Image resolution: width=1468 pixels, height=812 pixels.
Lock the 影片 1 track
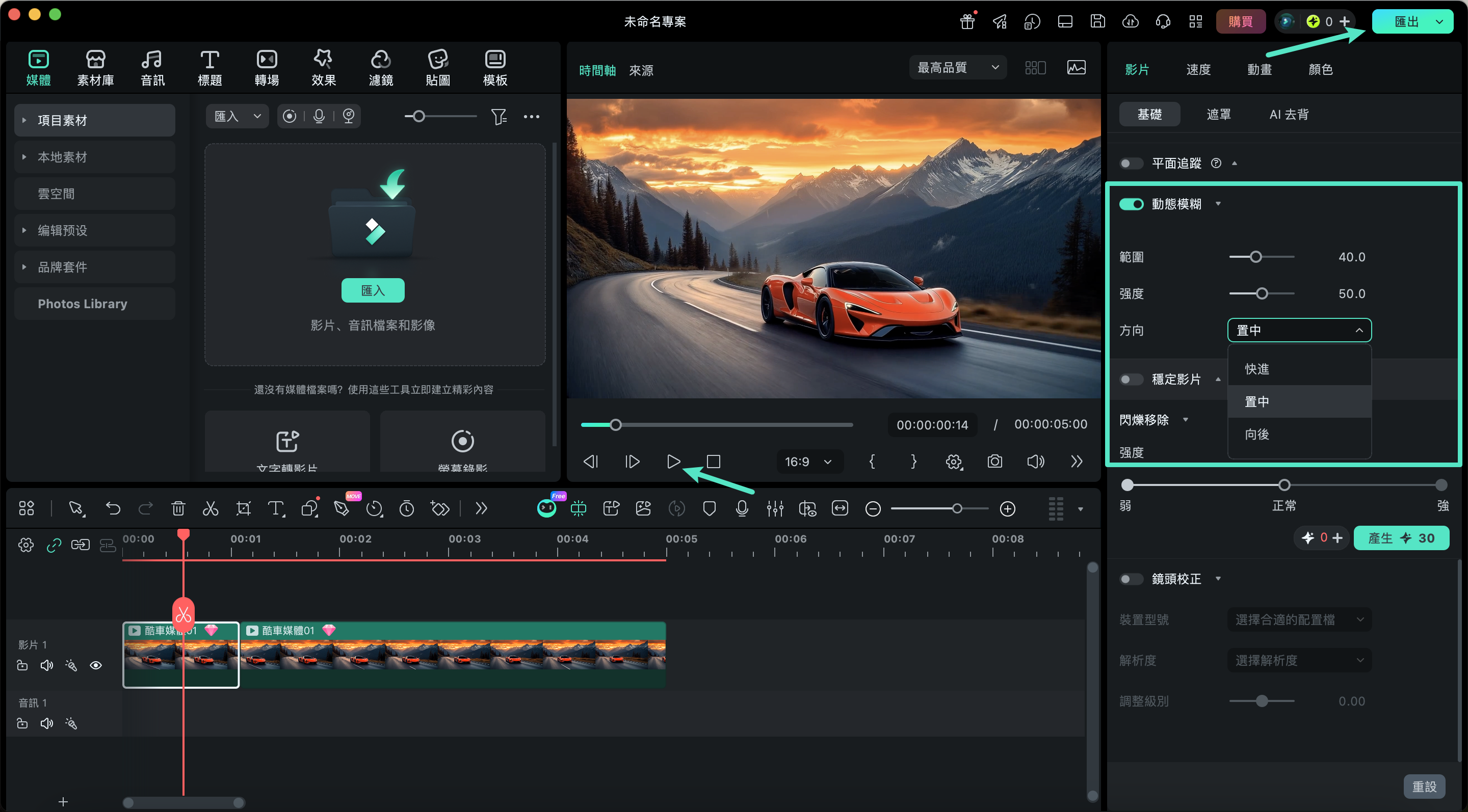pos(22,665)
